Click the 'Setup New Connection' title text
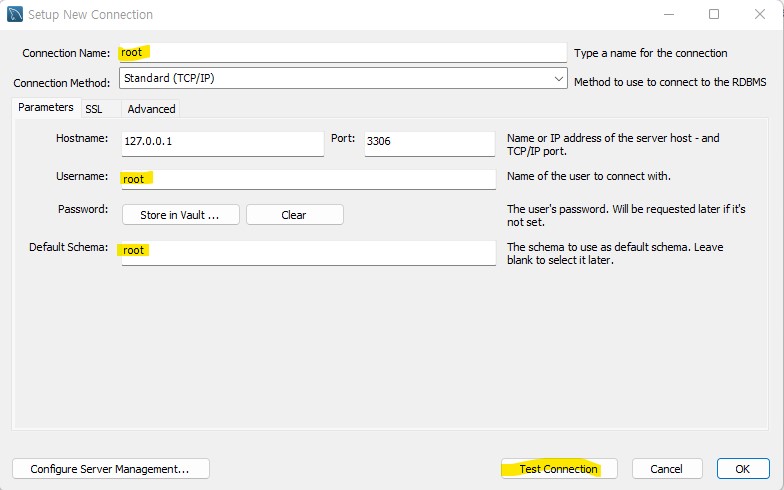The height and width of the screenshot is (490, 784). pyautogui.click(x=90, y=14)
